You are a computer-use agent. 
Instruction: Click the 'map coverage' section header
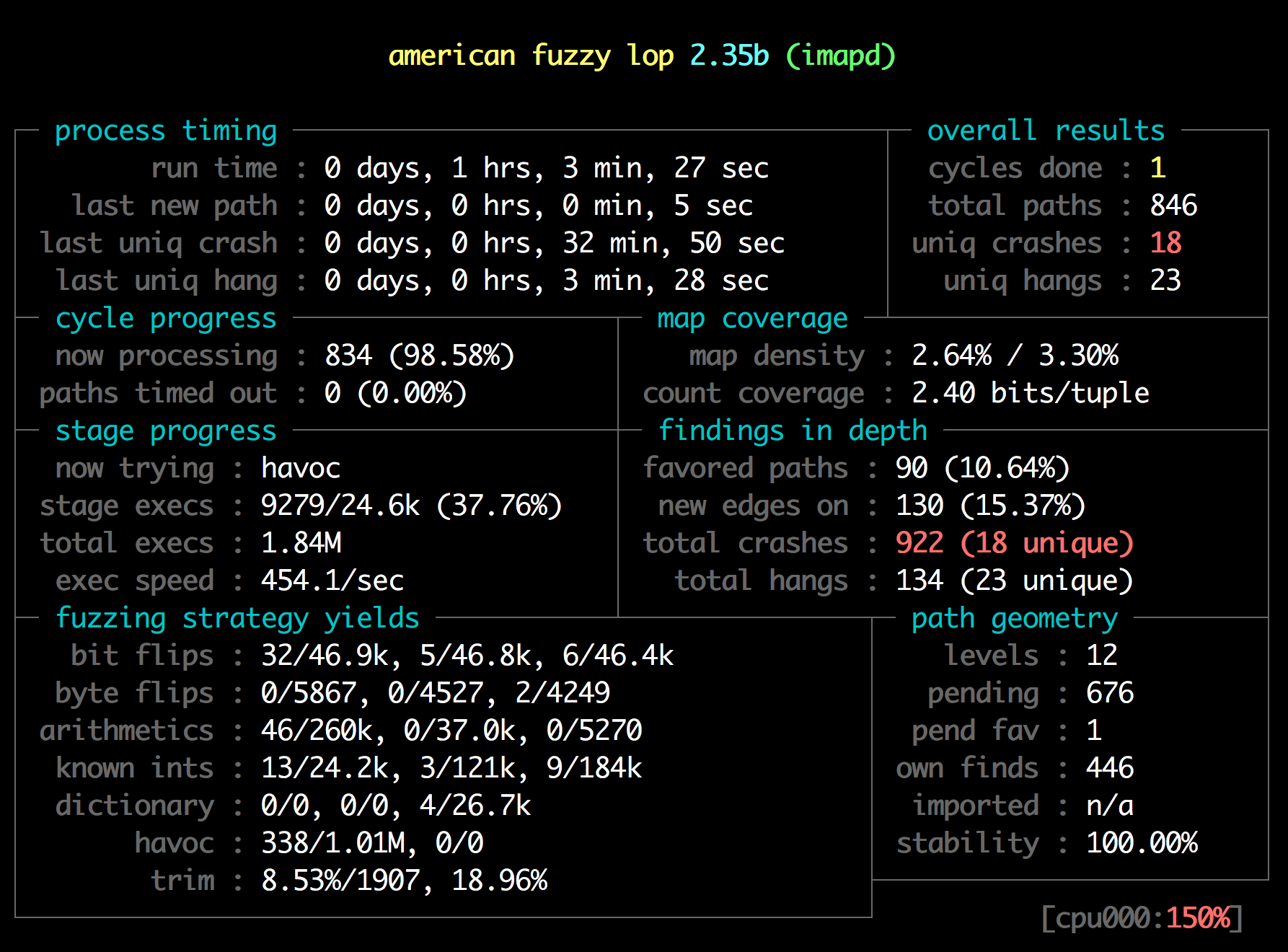point(752,319)
